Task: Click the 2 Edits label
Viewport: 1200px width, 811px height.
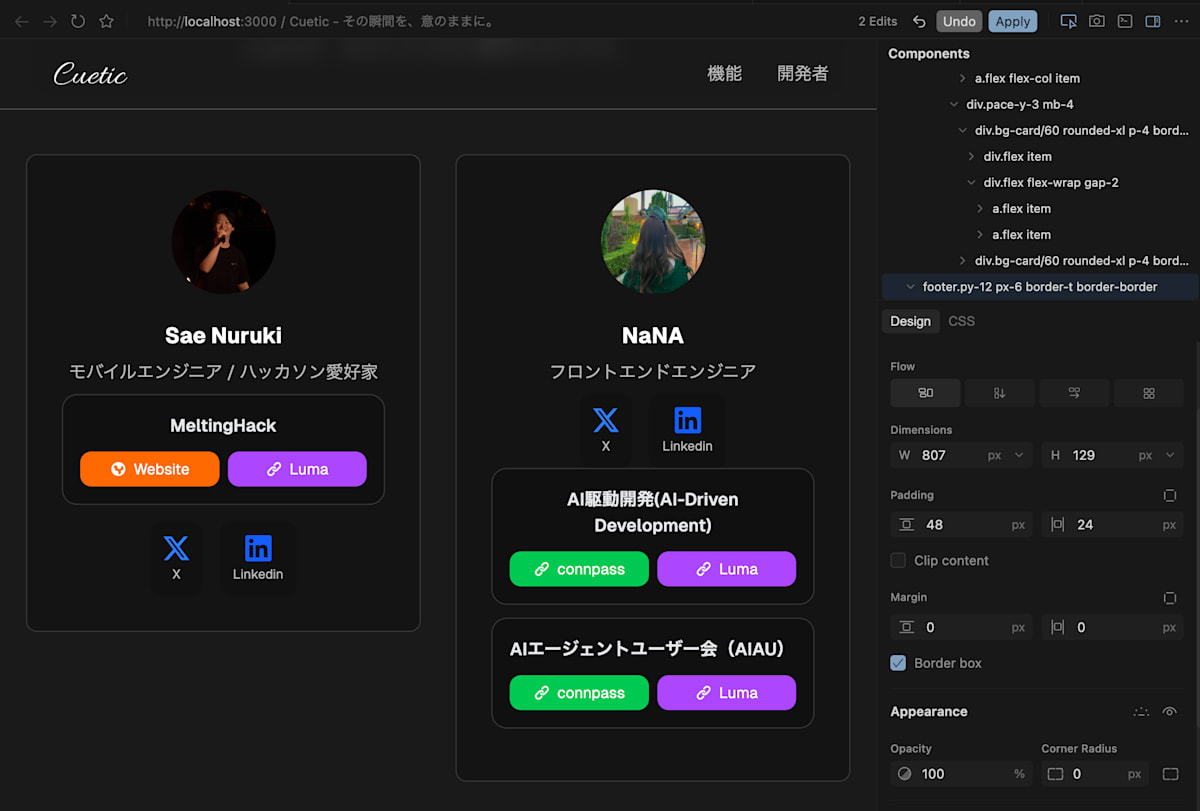Action: [878, 21]
